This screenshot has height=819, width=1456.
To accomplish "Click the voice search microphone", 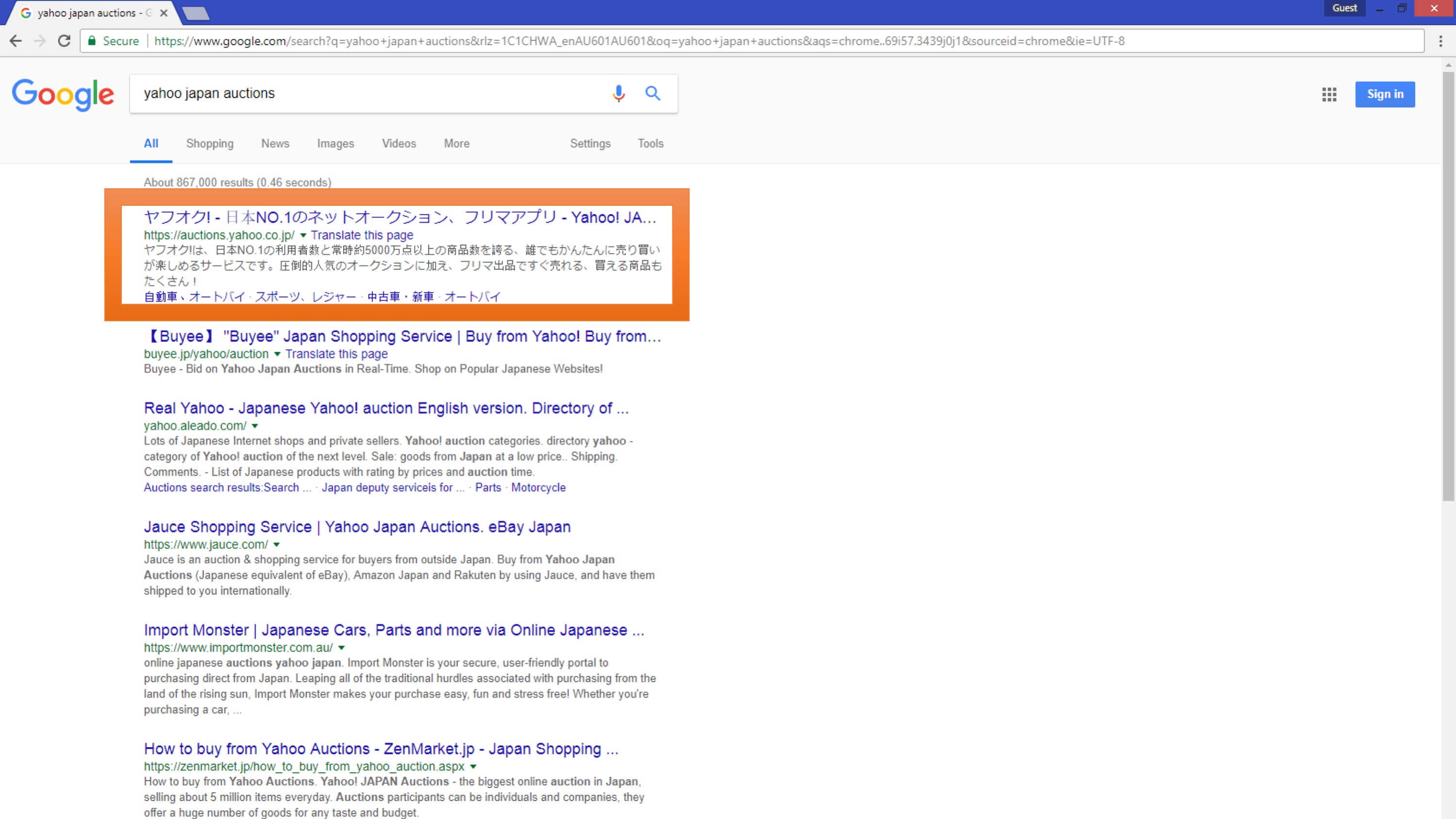I will point(619,93).
